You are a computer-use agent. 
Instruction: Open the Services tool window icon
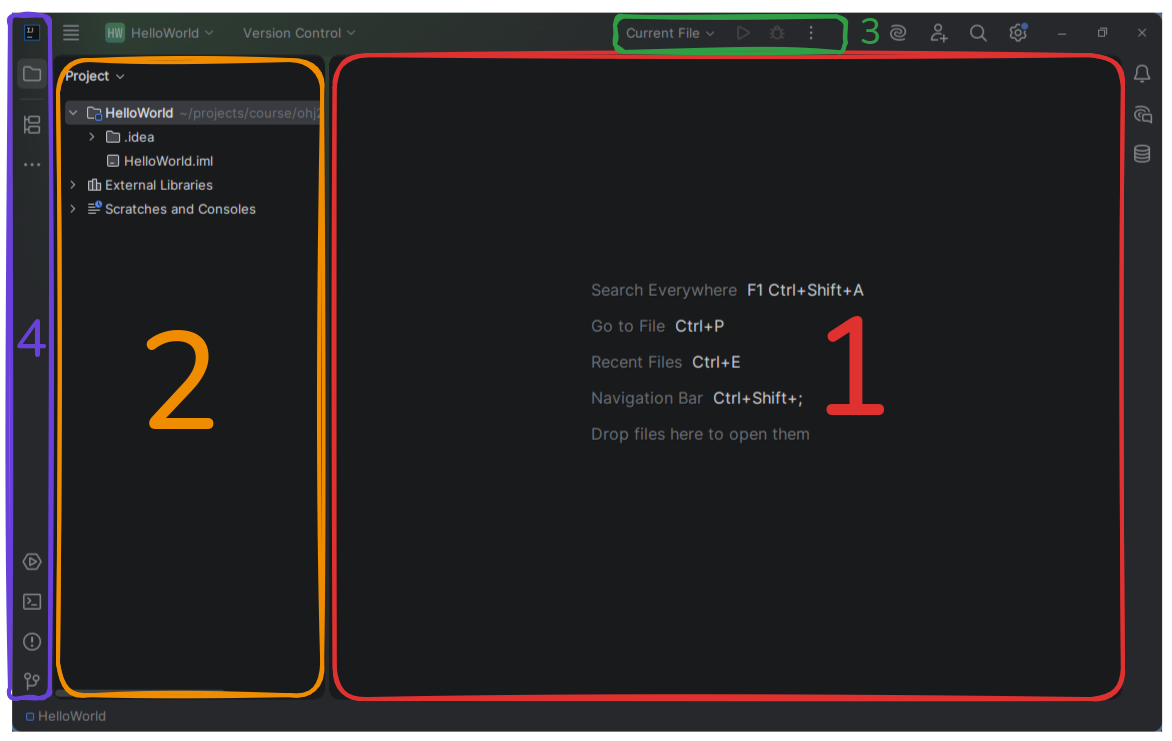32,562
